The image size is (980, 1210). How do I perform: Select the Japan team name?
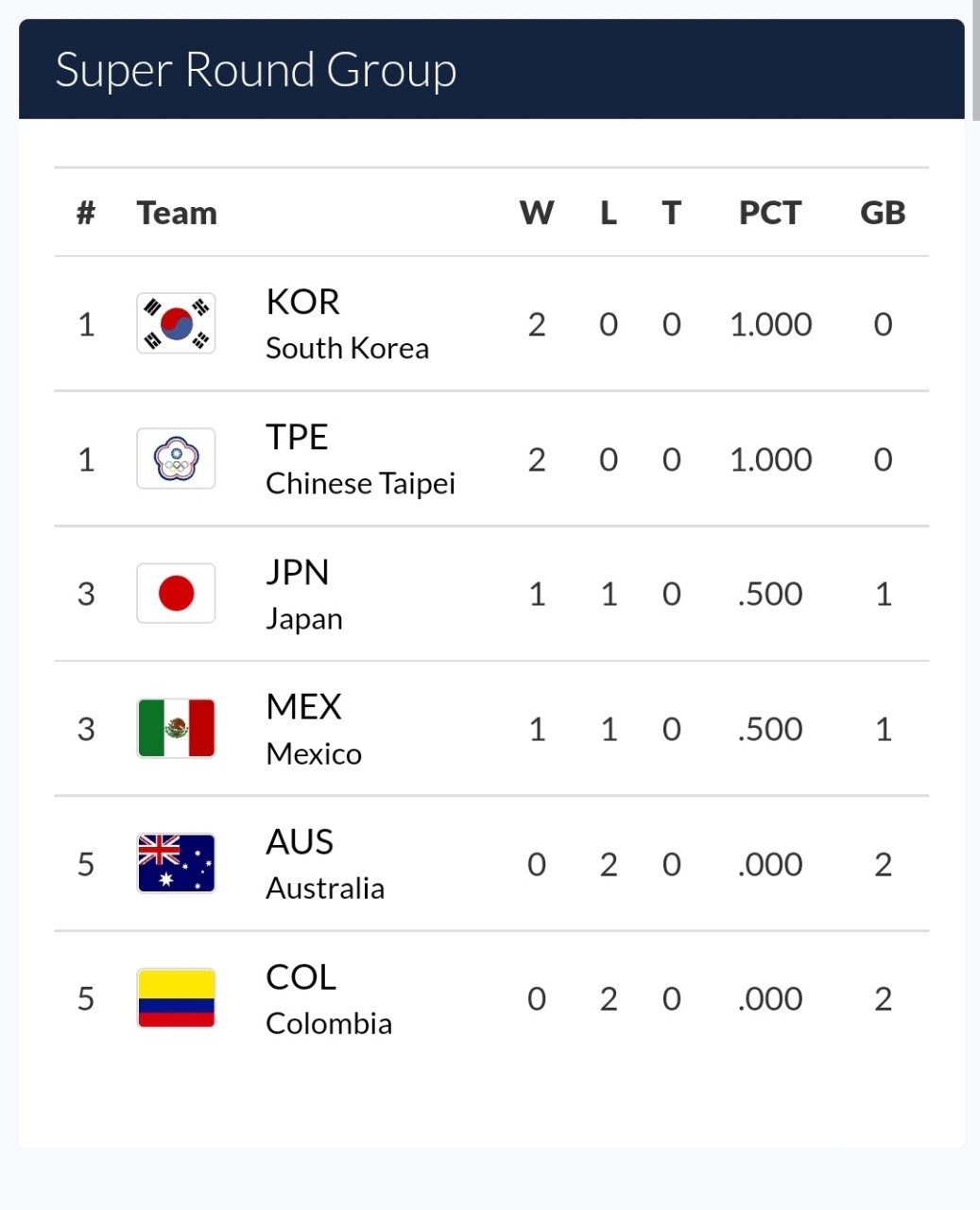[x=303, y=595]
